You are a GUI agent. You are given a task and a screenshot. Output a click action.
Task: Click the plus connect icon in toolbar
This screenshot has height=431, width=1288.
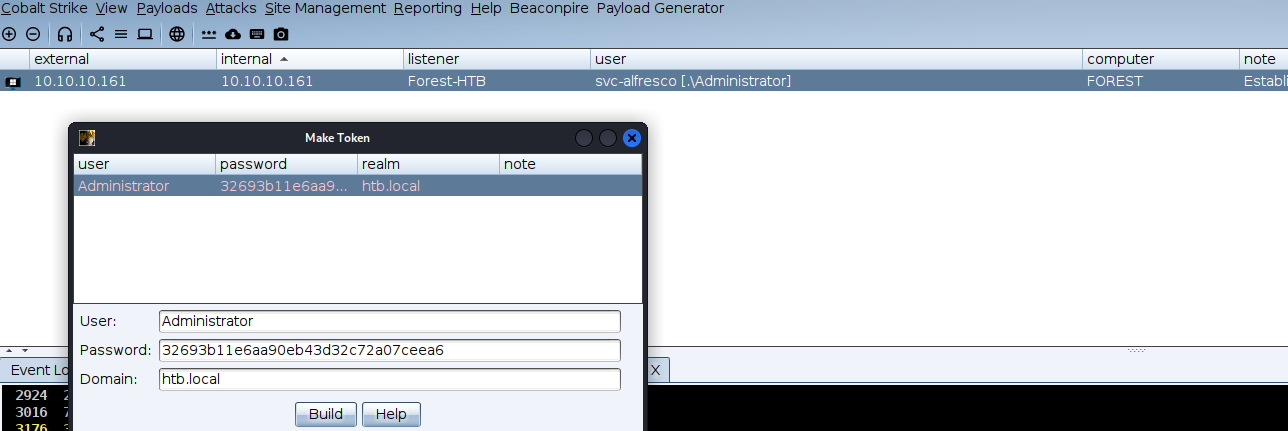coord(9,34)
